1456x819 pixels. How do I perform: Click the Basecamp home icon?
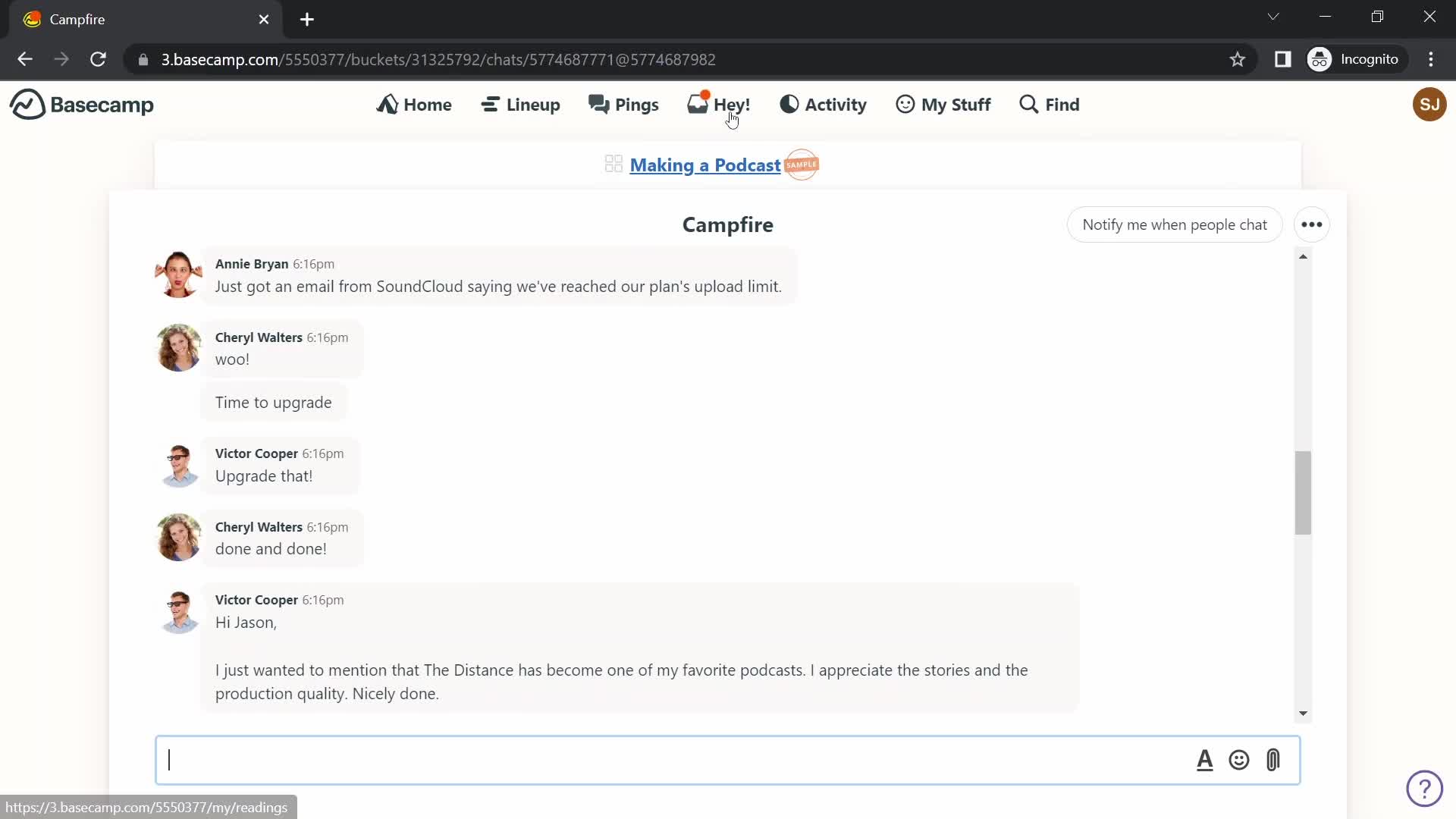pos(24,104)
